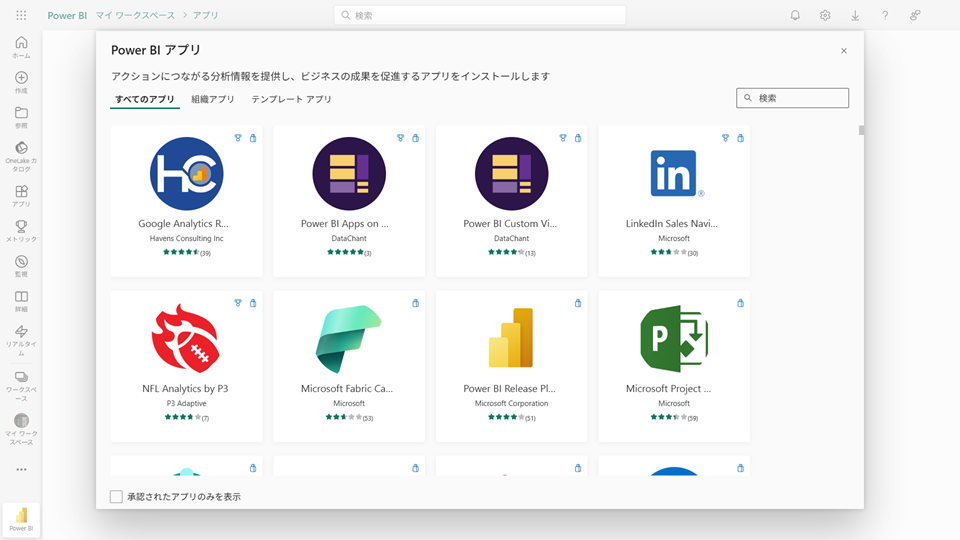This screenshot has height=540, width=960.
Task: Click P3 Adaptive publisher text
Action: tap(187, 403)
